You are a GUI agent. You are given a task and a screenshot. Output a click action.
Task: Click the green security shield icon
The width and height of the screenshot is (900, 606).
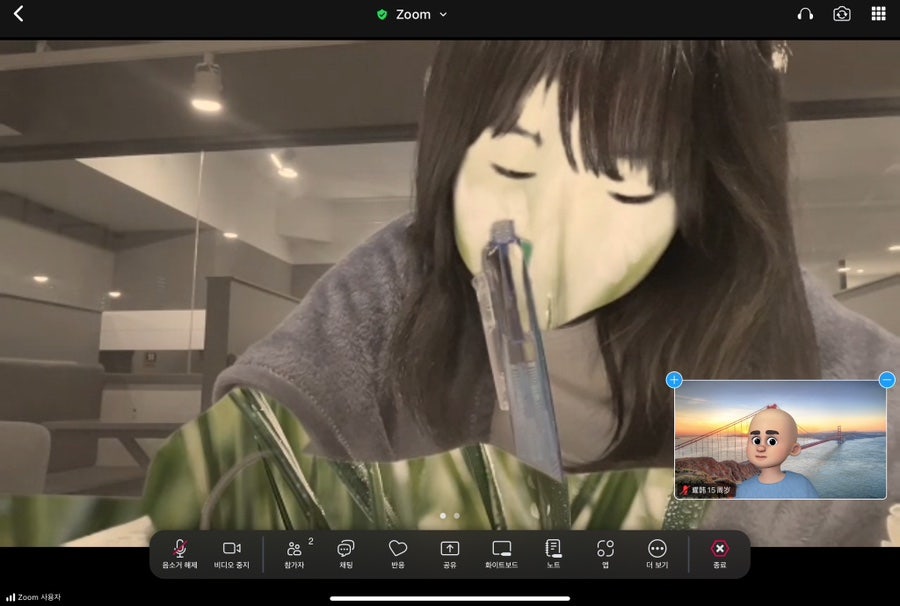pos(382,14)
